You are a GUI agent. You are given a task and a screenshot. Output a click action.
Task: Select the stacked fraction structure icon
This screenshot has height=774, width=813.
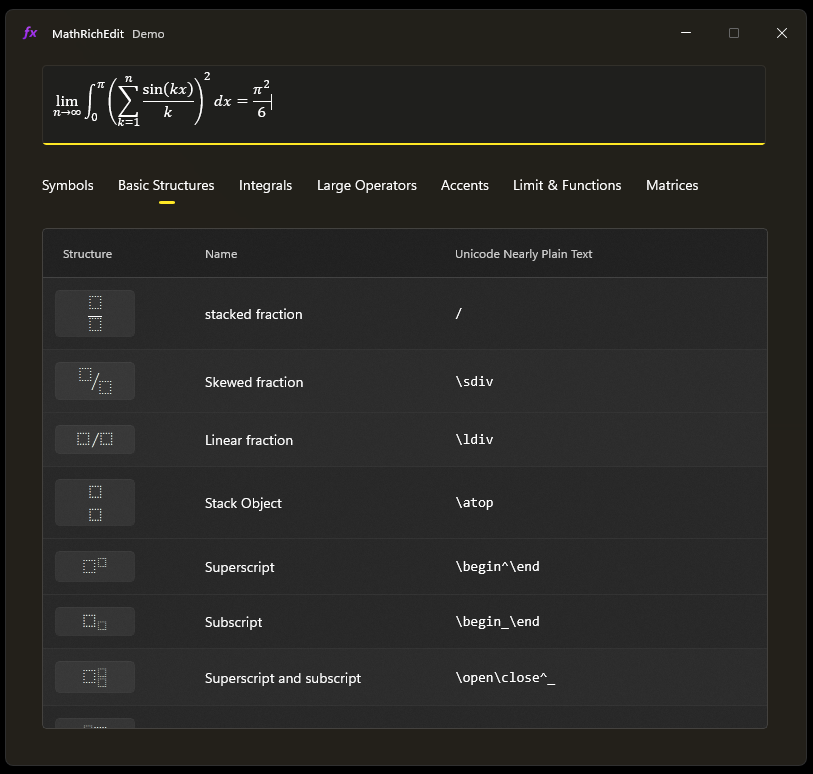(x=94, y=313)
